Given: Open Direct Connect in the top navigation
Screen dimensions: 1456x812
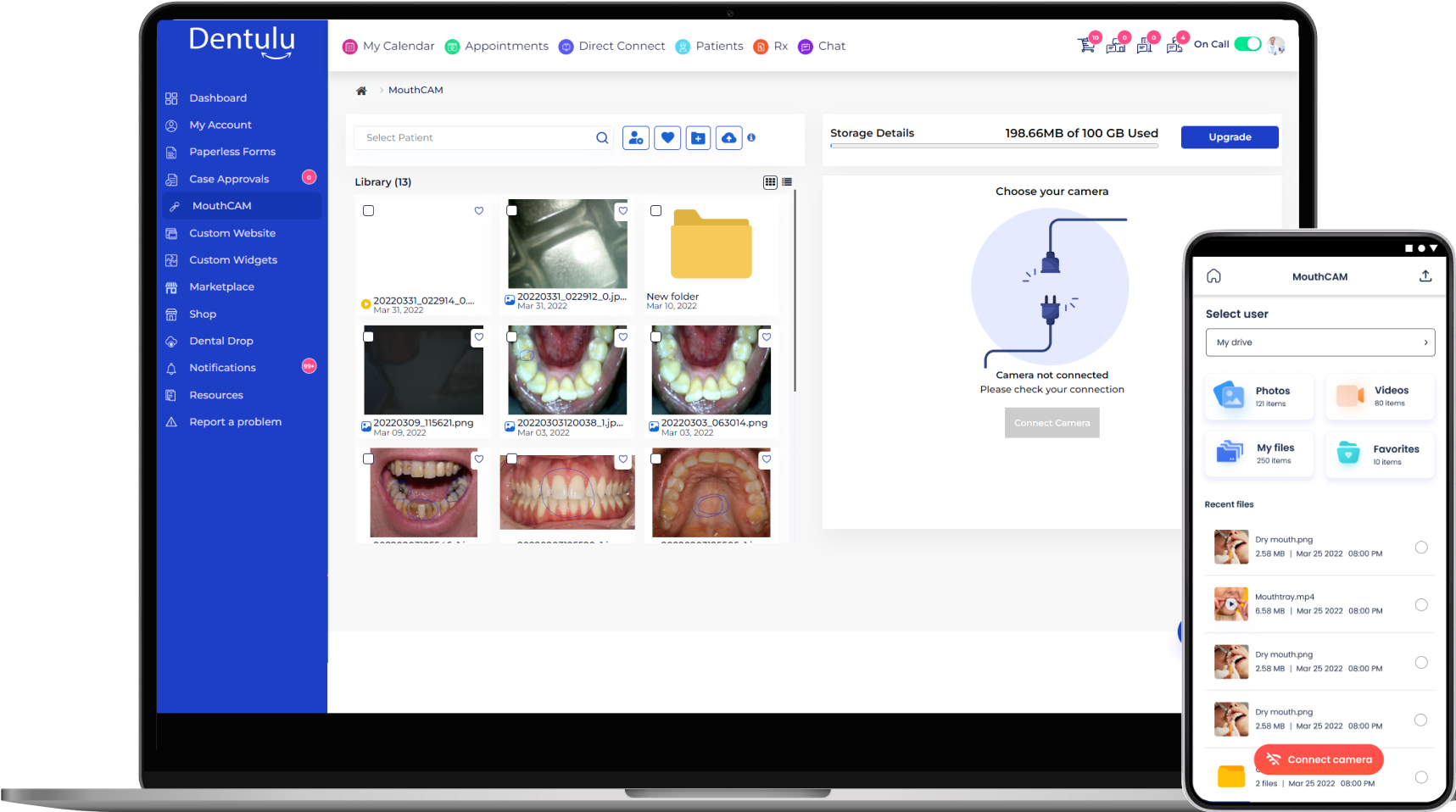Looking at the screenshot, I should [x=612, y=47].
